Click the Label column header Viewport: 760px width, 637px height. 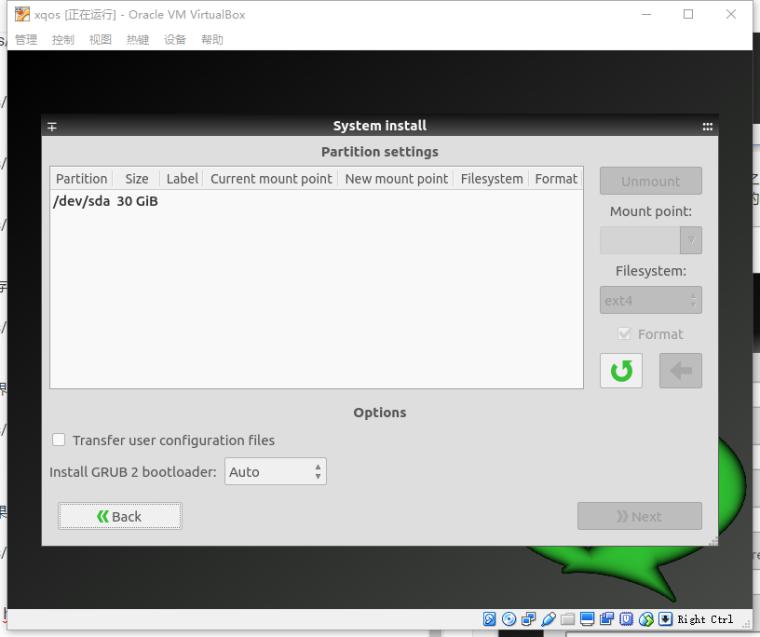coord(182,179)
